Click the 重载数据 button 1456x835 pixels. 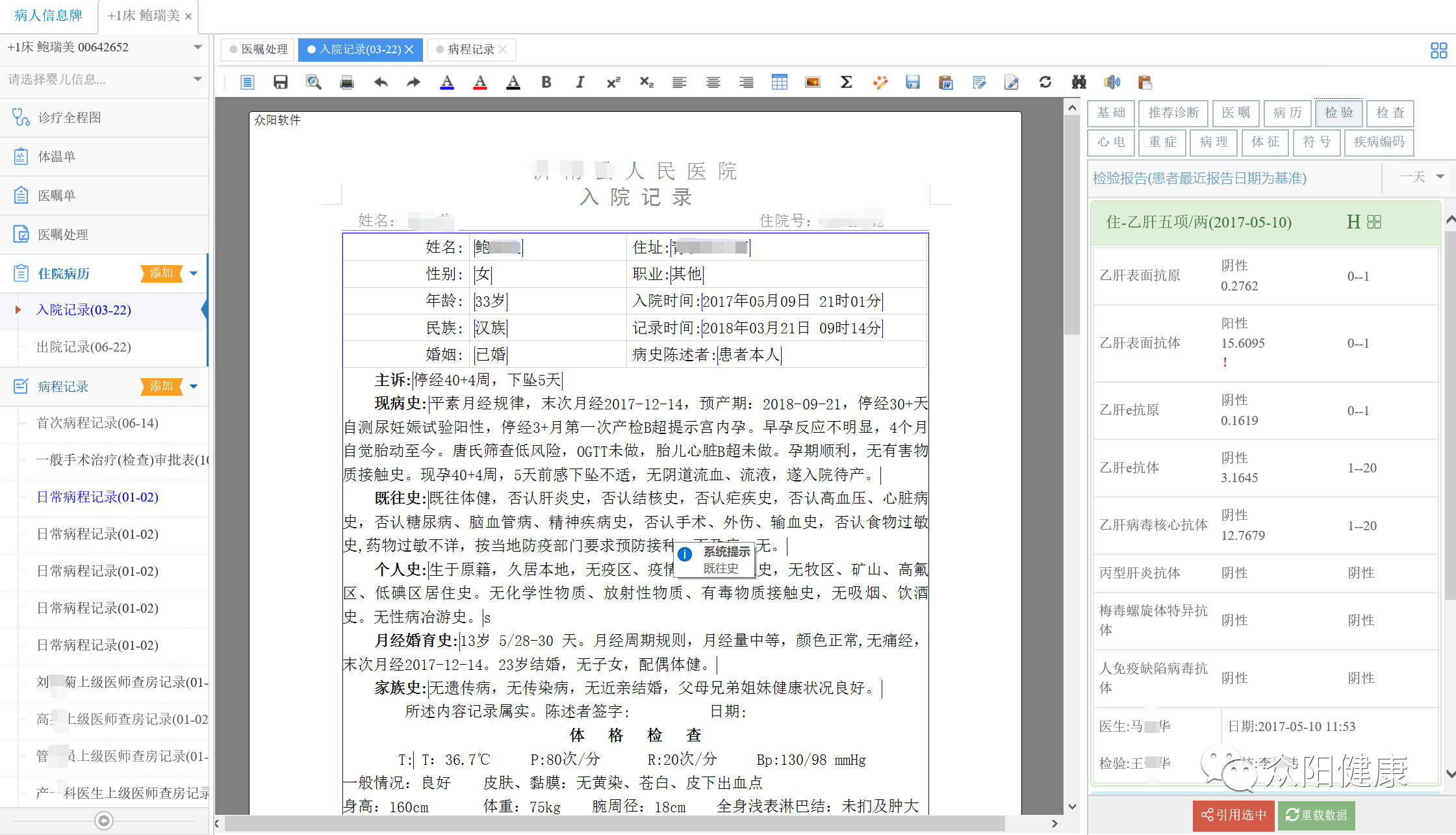coord(1316,815)
